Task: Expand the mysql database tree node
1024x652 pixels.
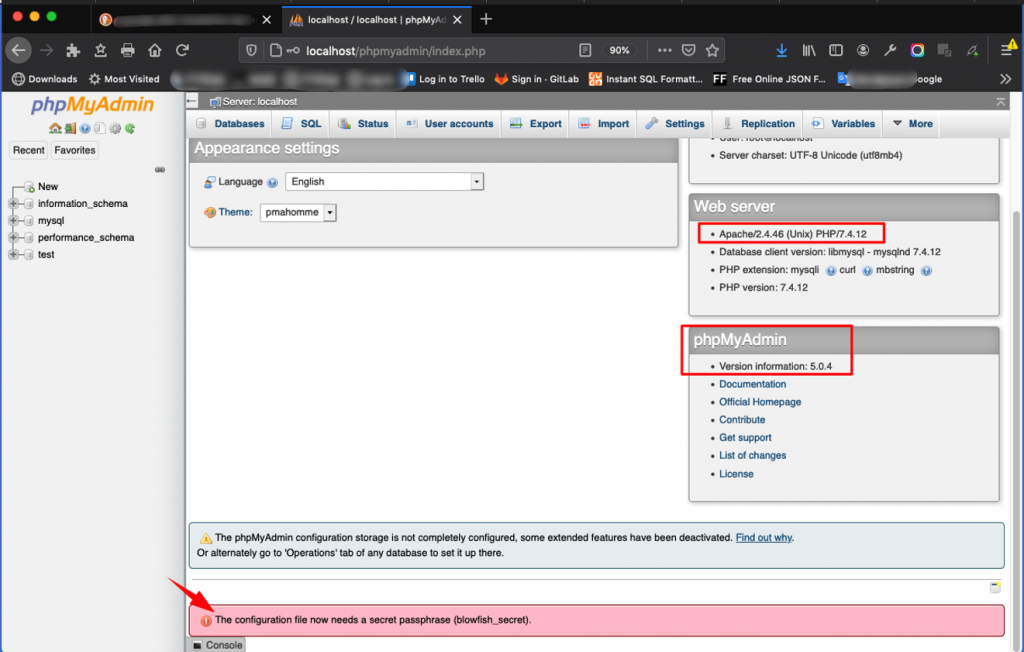Action: click(13, 221)
